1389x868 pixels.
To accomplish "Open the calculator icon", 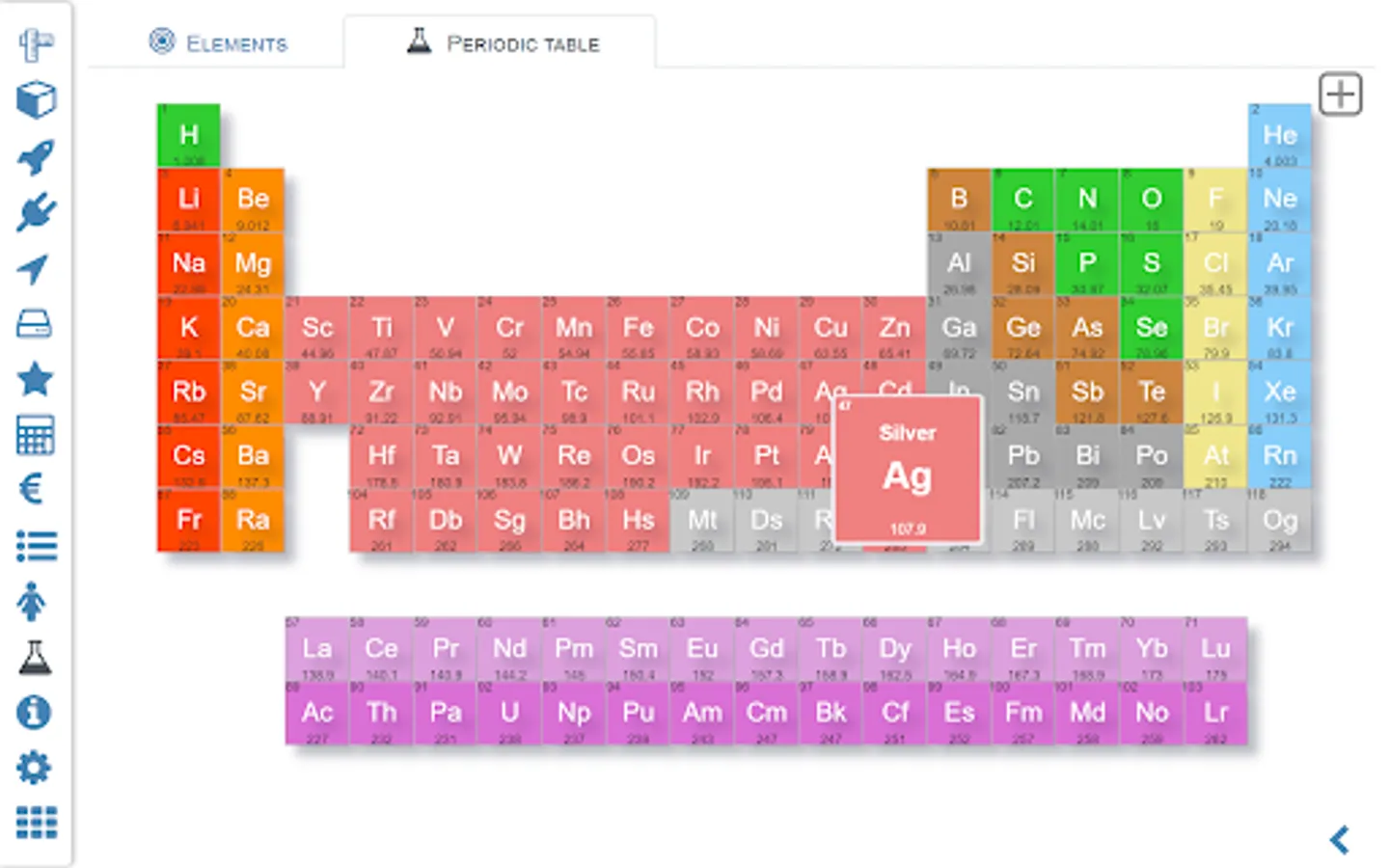I will 36,435.
